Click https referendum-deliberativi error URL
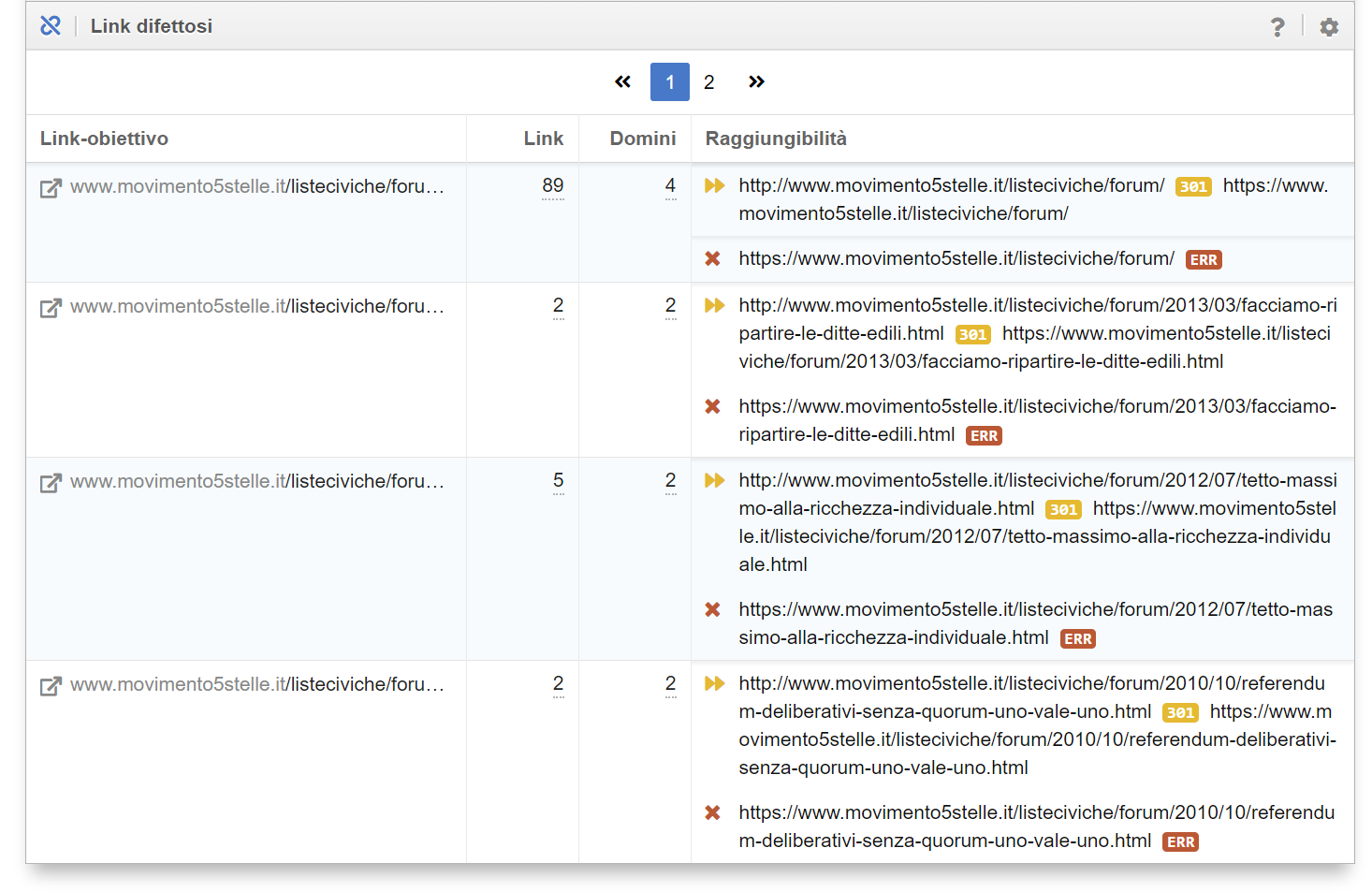The image size is (1372, 892). pos(1036,826)
